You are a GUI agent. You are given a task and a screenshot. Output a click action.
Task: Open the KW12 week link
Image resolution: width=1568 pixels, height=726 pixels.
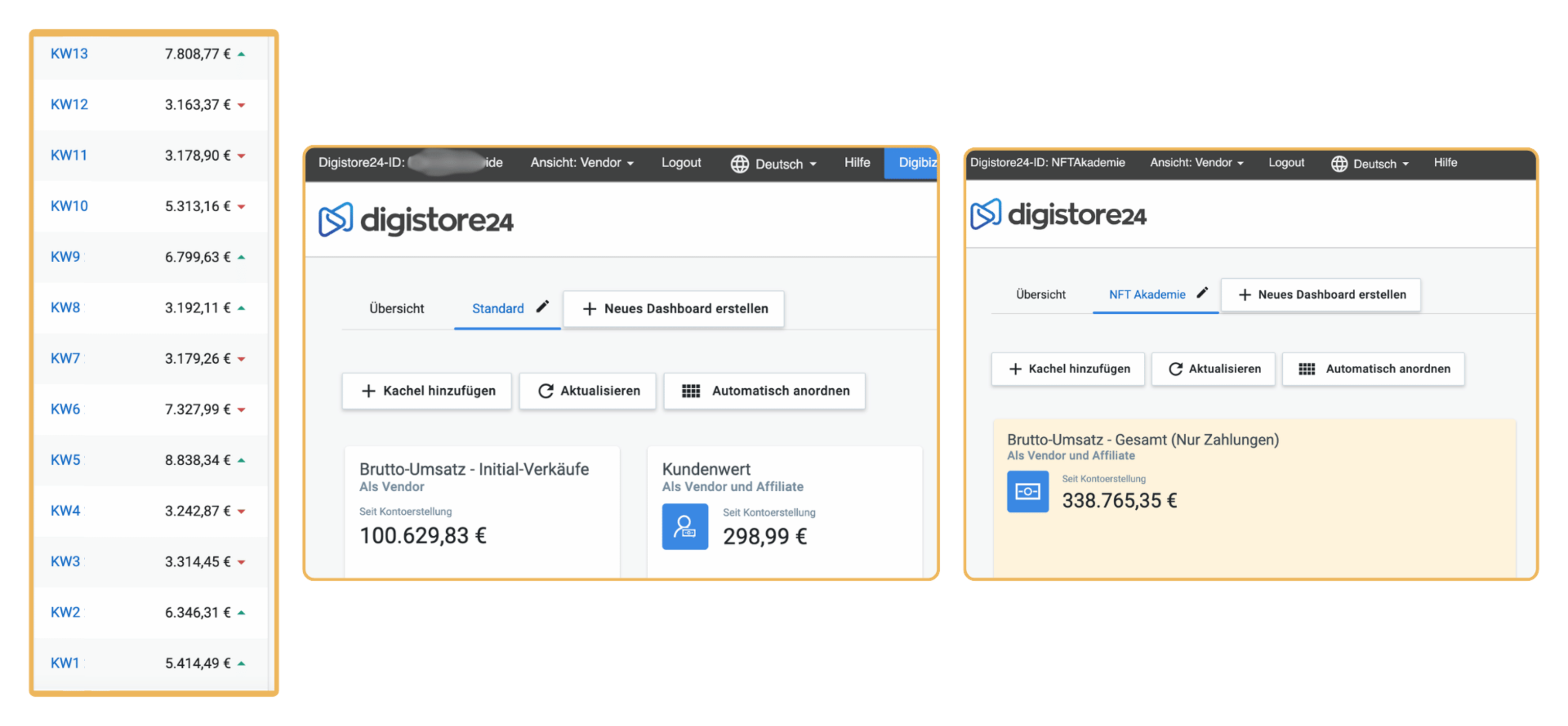click(69, 105)
